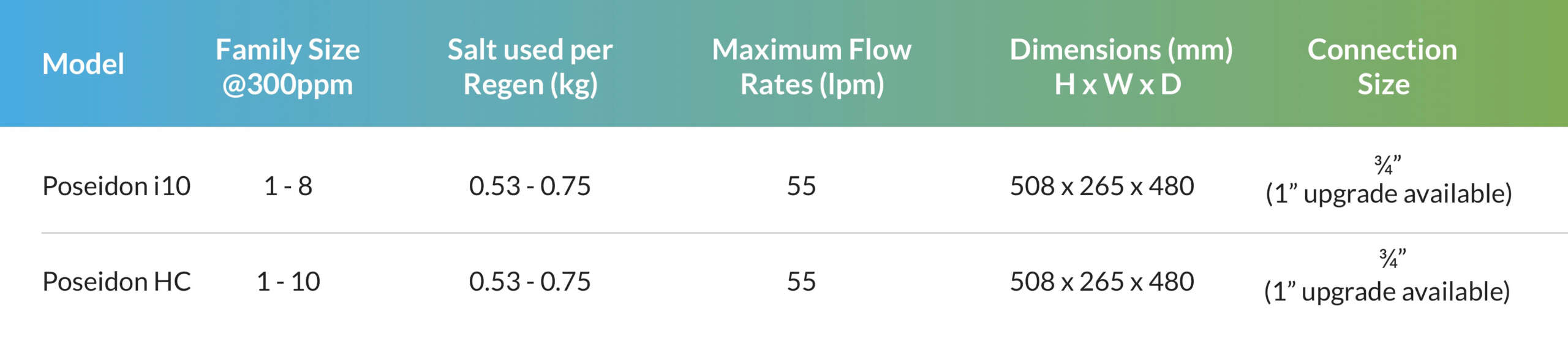Click the Poseidon i10 model name
The height and width of the screenshot is (339, 1568).
[116, 186]
